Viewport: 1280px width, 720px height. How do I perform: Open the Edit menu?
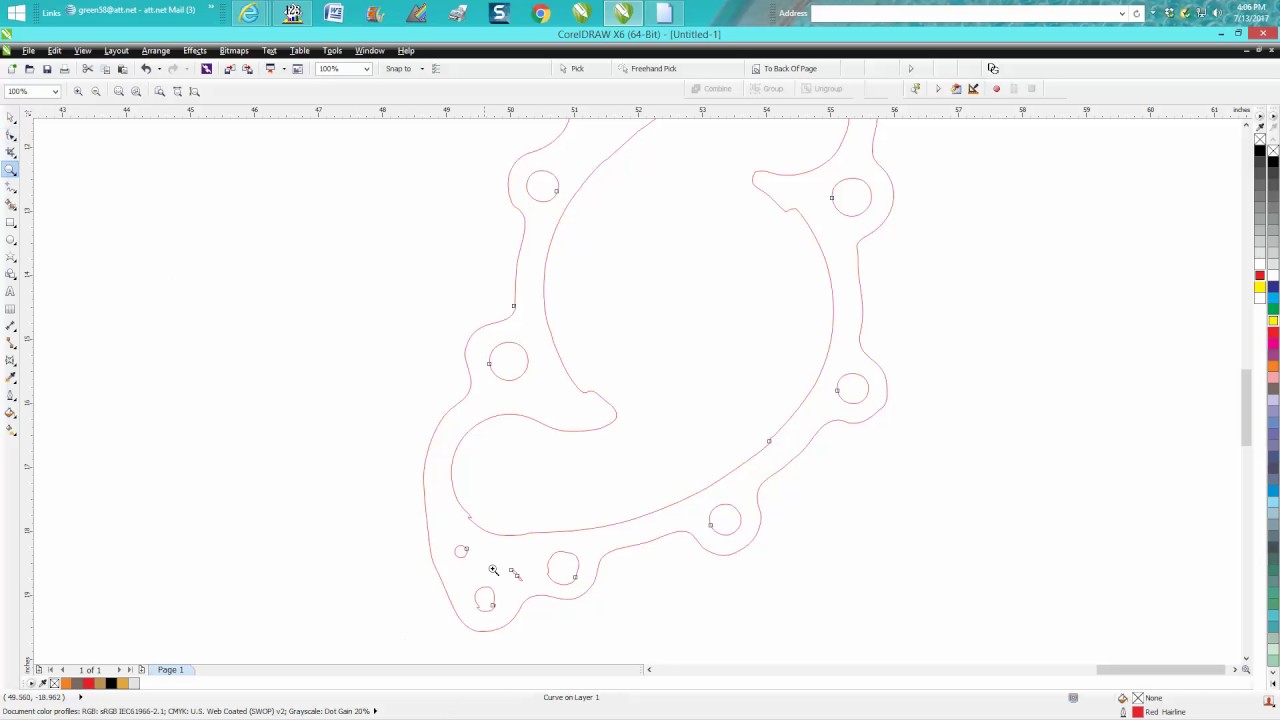(54, 51)
